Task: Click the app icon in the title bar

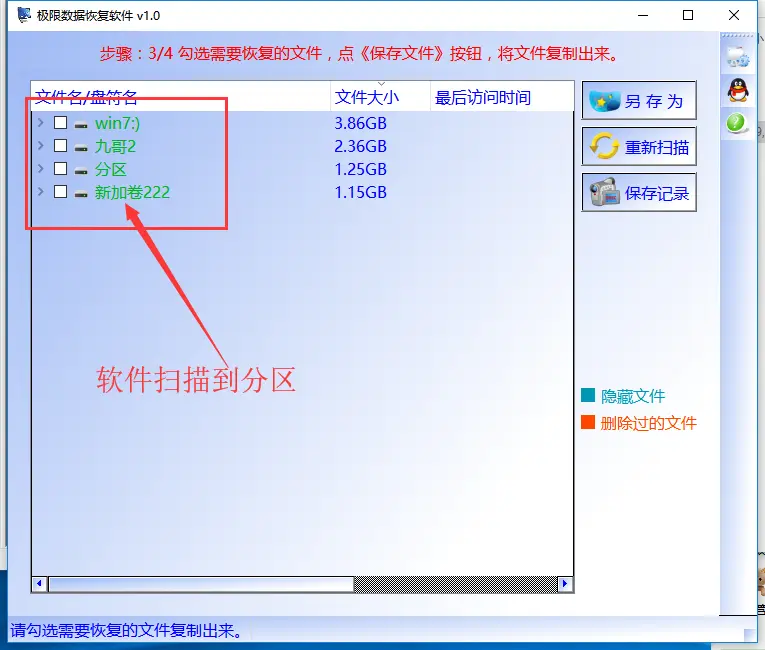Action: [23, 15]
